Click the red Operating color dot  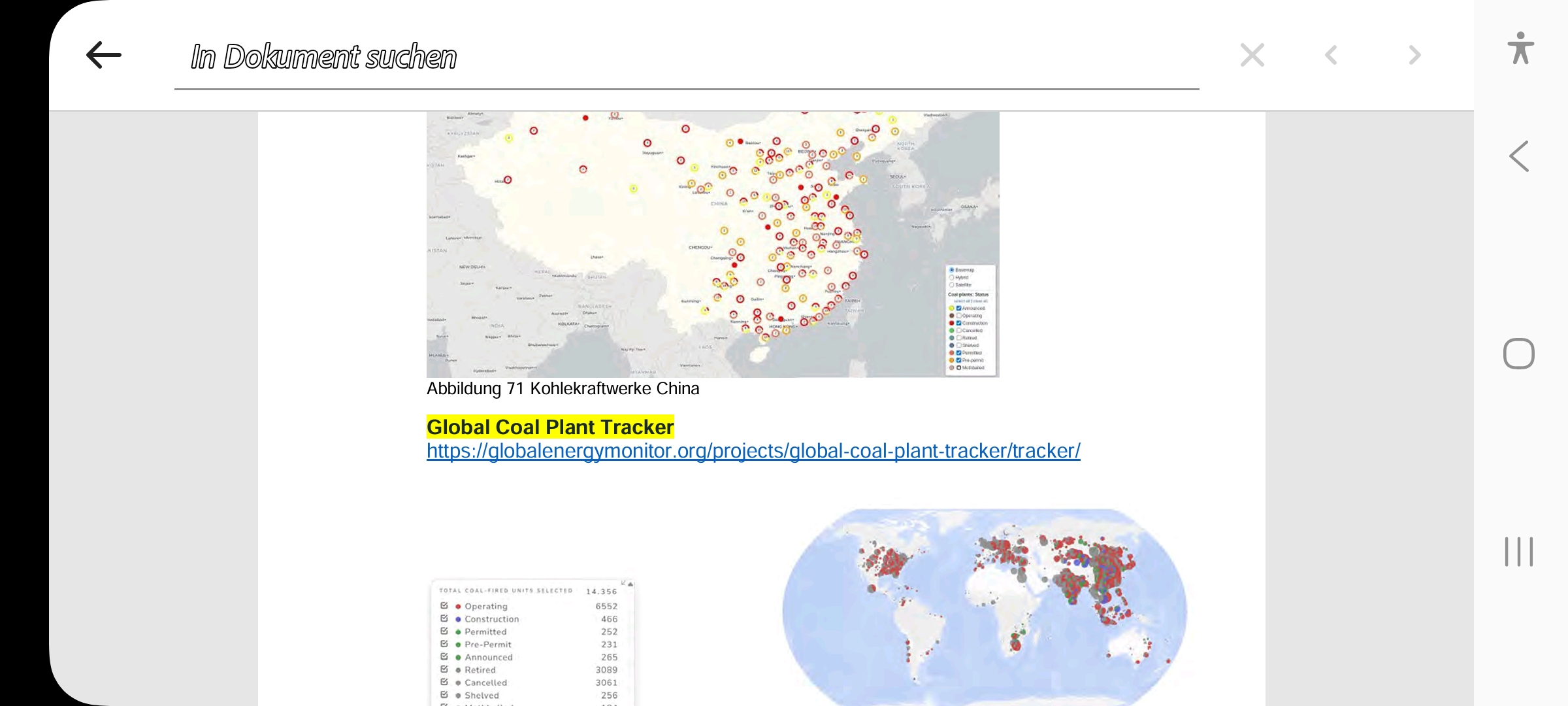click(x=458, y=607)
